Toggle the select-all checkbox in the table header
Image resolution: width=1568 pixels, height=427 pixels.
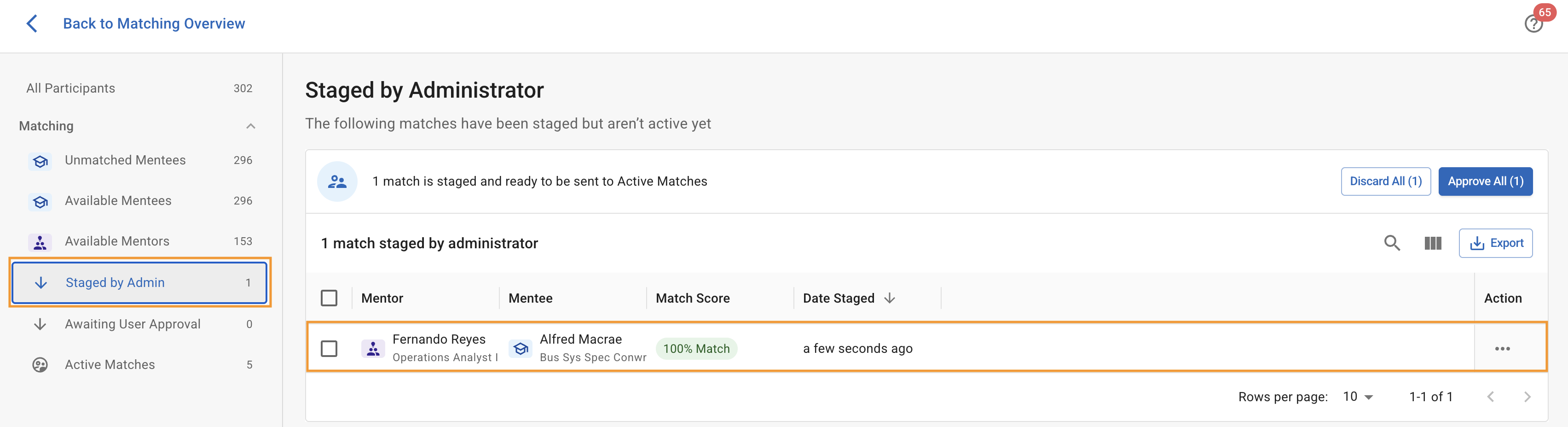(329, 298)
